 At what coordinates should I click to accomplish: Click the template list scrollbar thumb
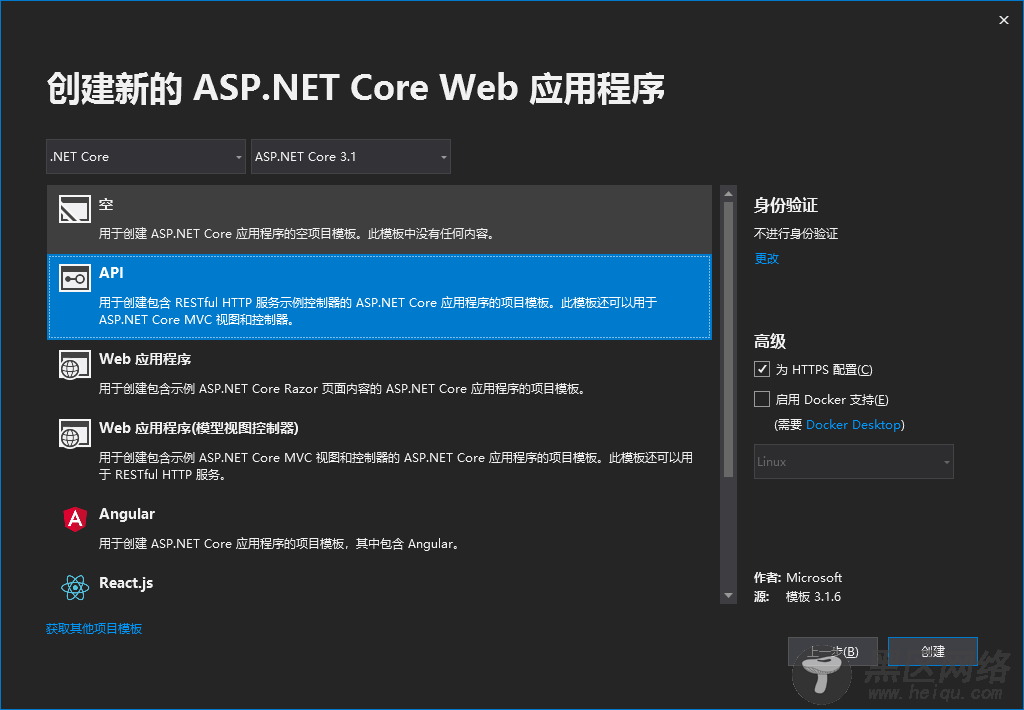pyautogui.click(x=728, y=340)
